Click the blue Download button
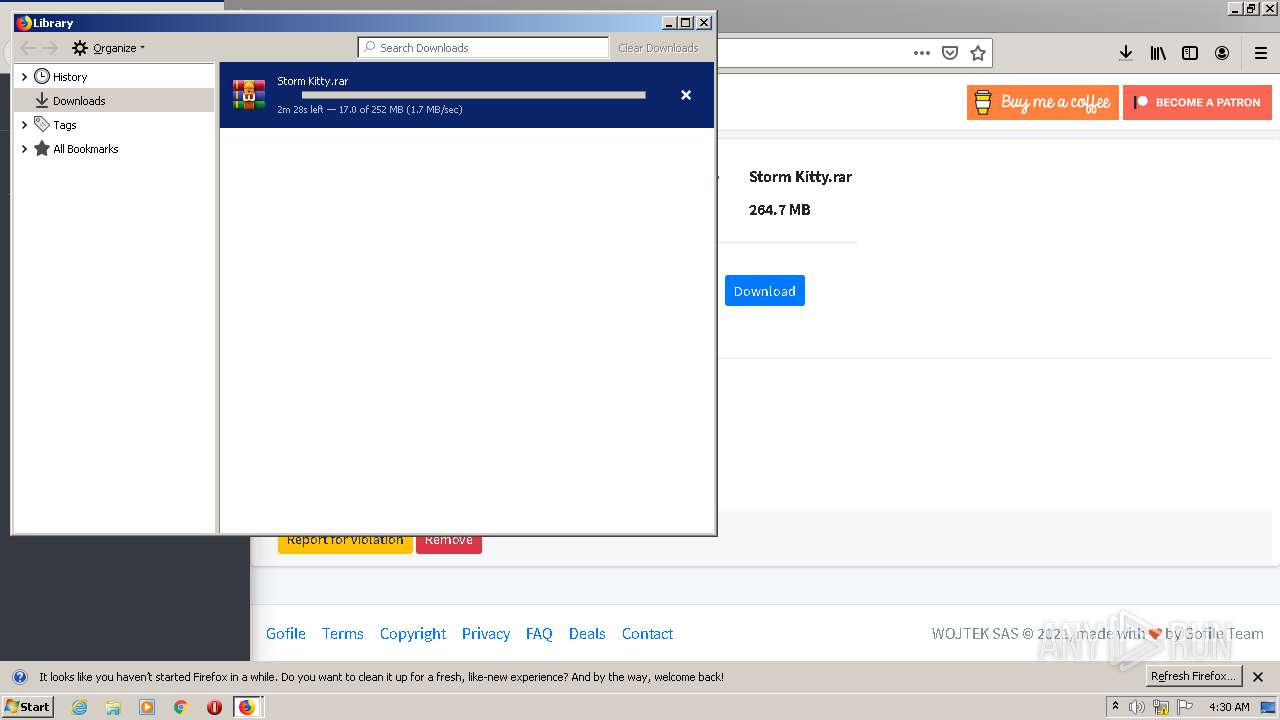Viewport: 1280px width, 720px height. 765,291
